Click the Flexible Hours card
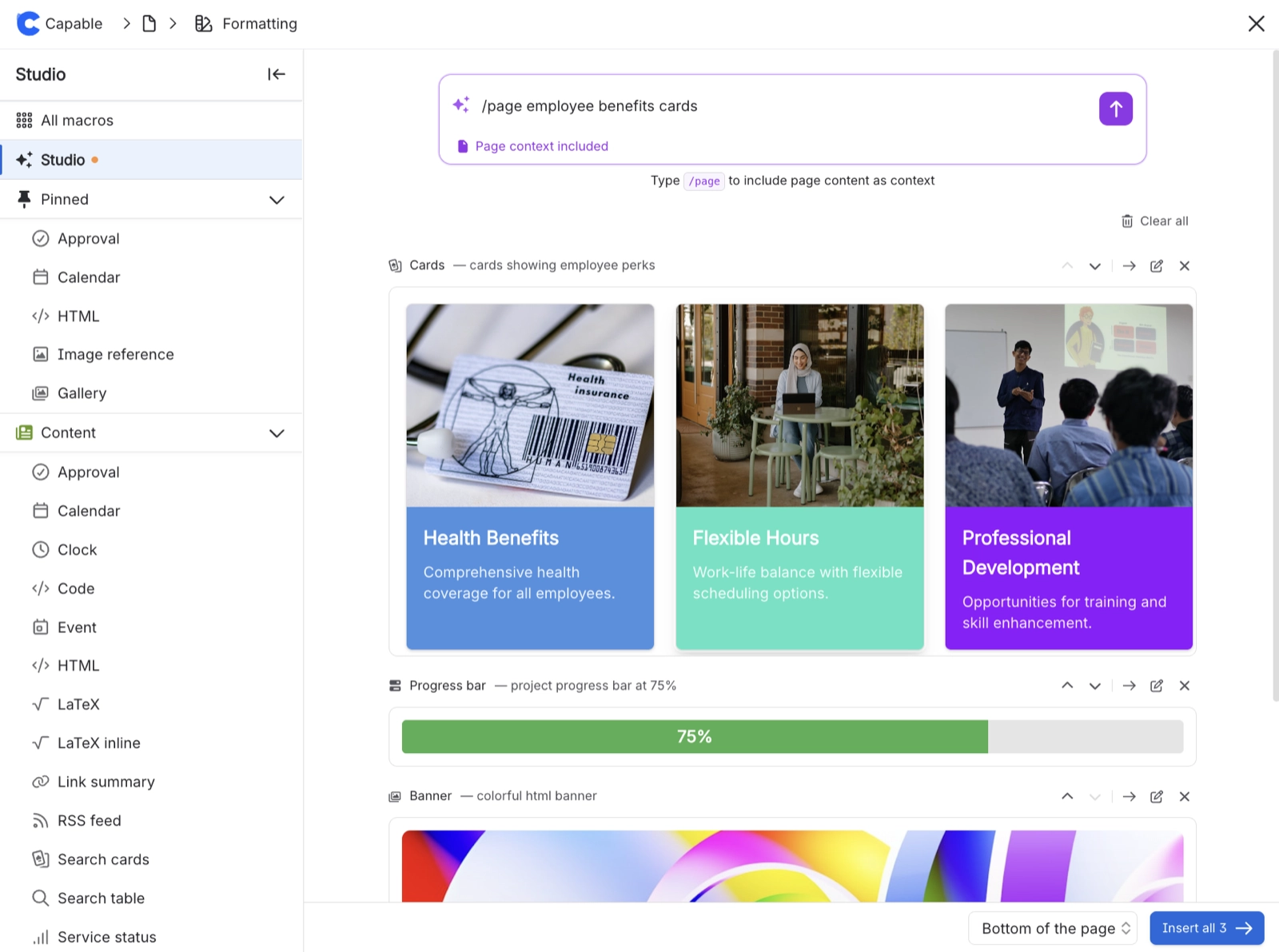 coord(799,476)
